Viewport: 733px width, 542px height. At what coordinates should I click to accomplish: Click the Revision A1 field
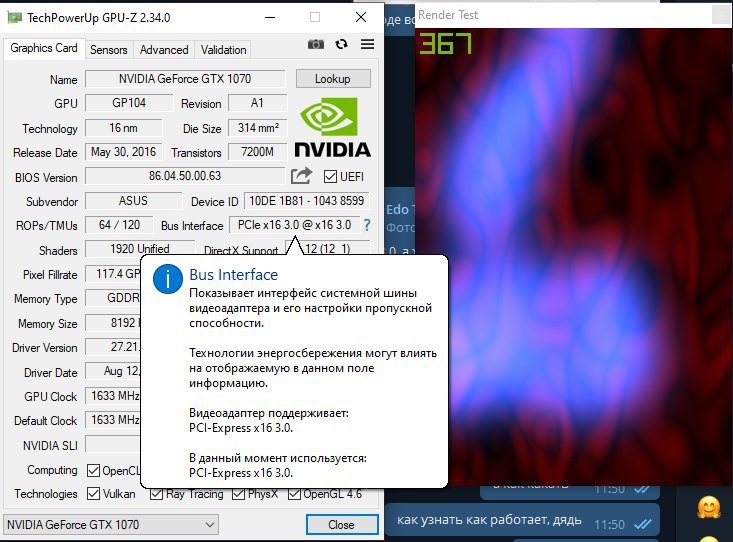pos(258,103)
